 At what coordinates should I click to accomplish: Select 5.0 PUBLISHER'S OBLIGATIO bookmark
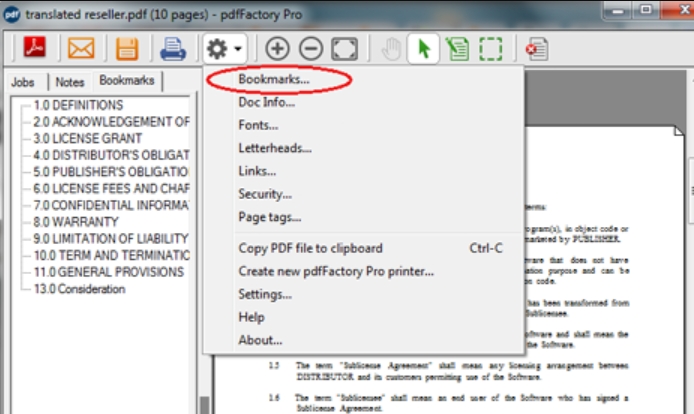tap(112, 172)
